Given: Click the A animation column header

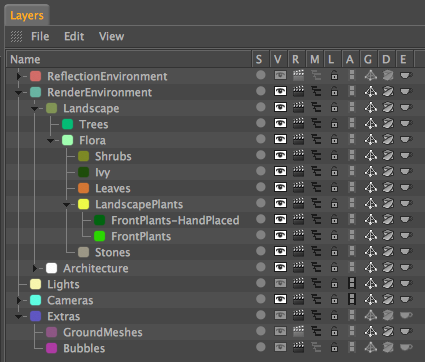Looking at the screenshot, I should (350, 59).
